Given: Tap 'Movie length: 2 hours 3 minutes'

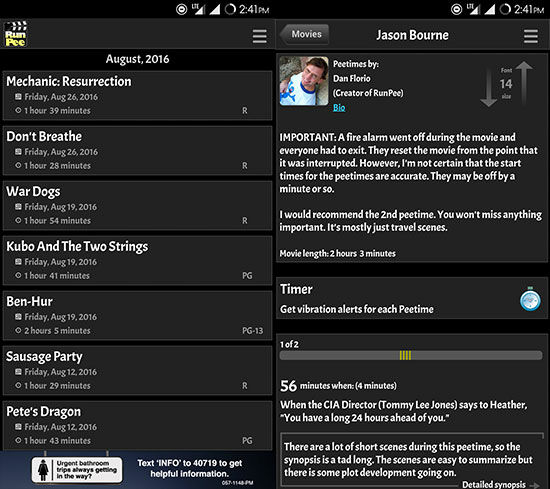Looking at the screenshot, I should tap(337, 254).
